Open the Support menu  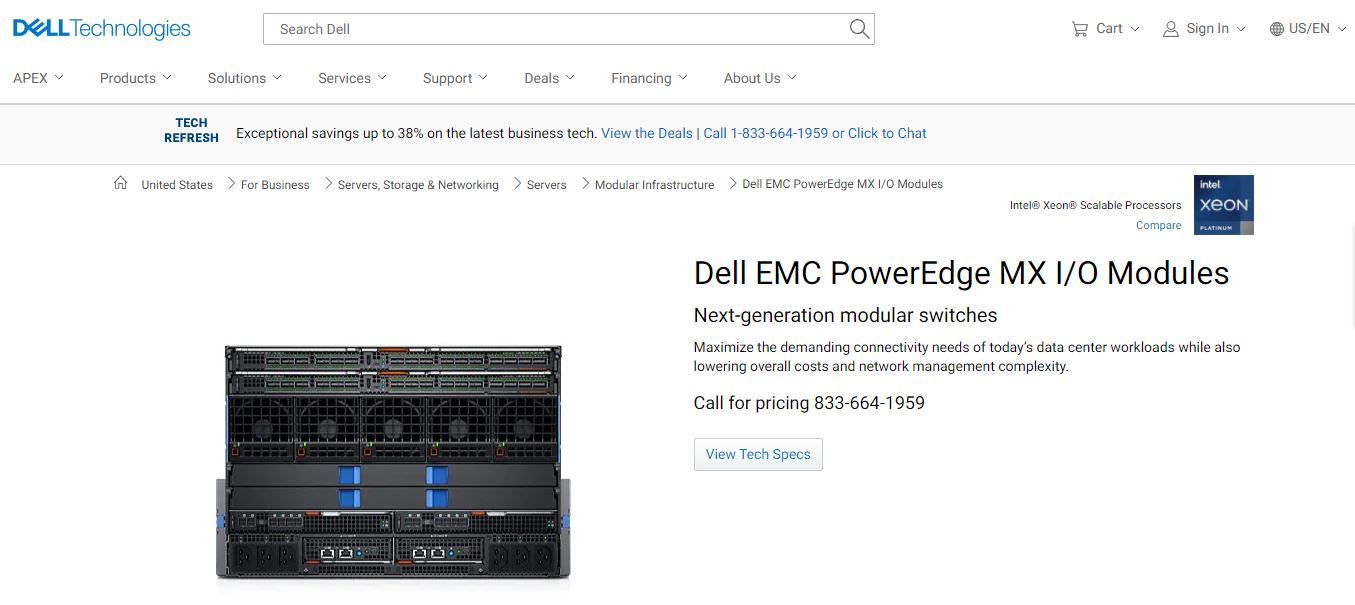455,78
